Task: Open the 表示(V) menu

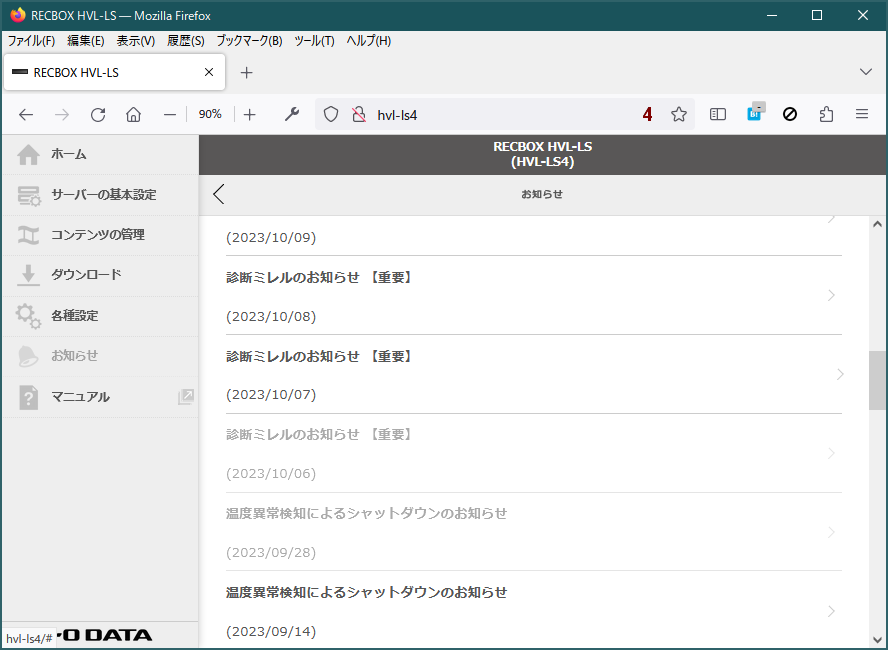Action: [x=135, y=41]
